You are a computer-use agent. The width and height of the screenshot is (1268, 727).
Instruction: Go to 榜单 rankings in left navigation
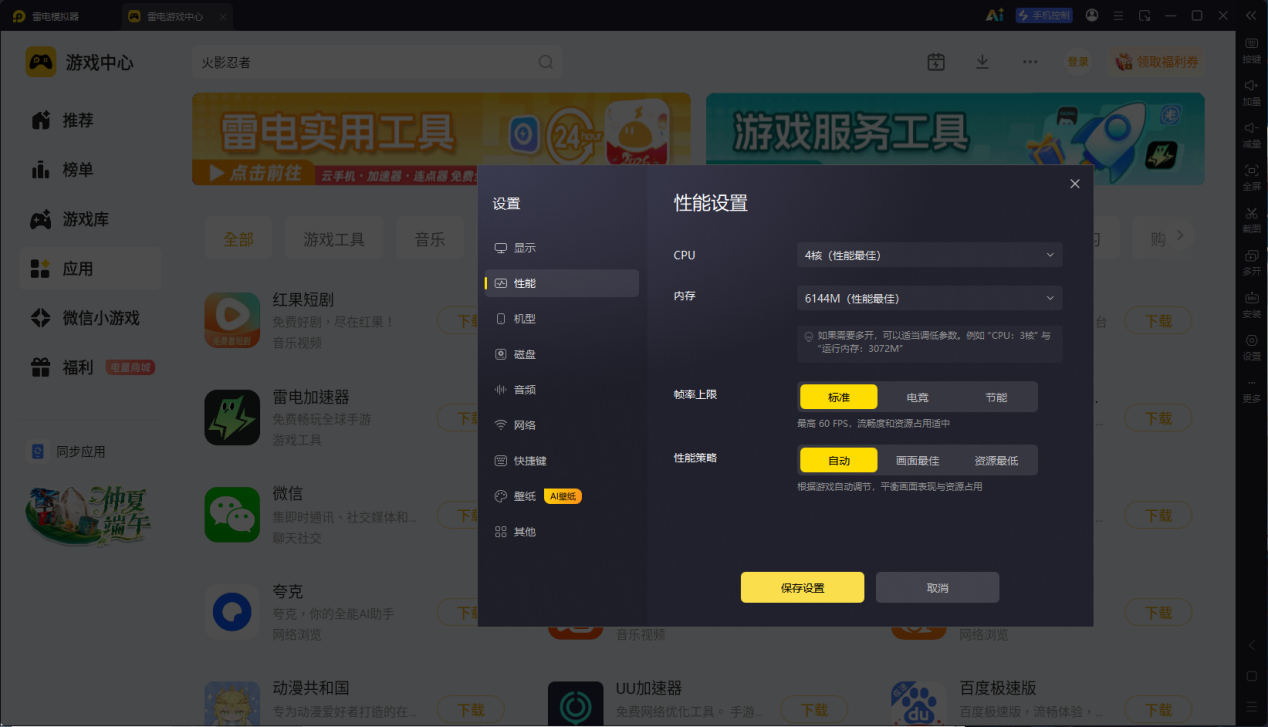pos(90,170)
